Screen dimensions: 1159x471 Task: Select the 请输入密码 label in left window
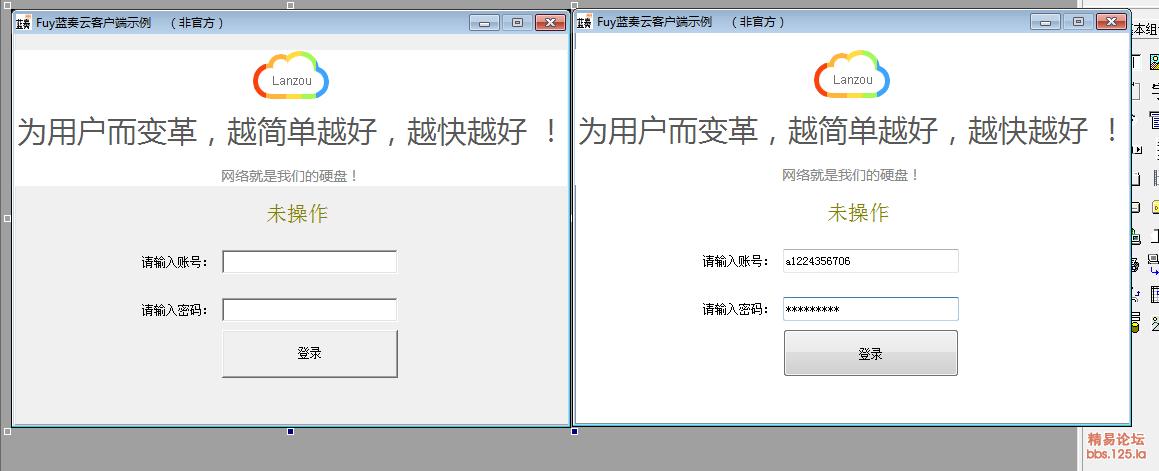click(175, 310)
